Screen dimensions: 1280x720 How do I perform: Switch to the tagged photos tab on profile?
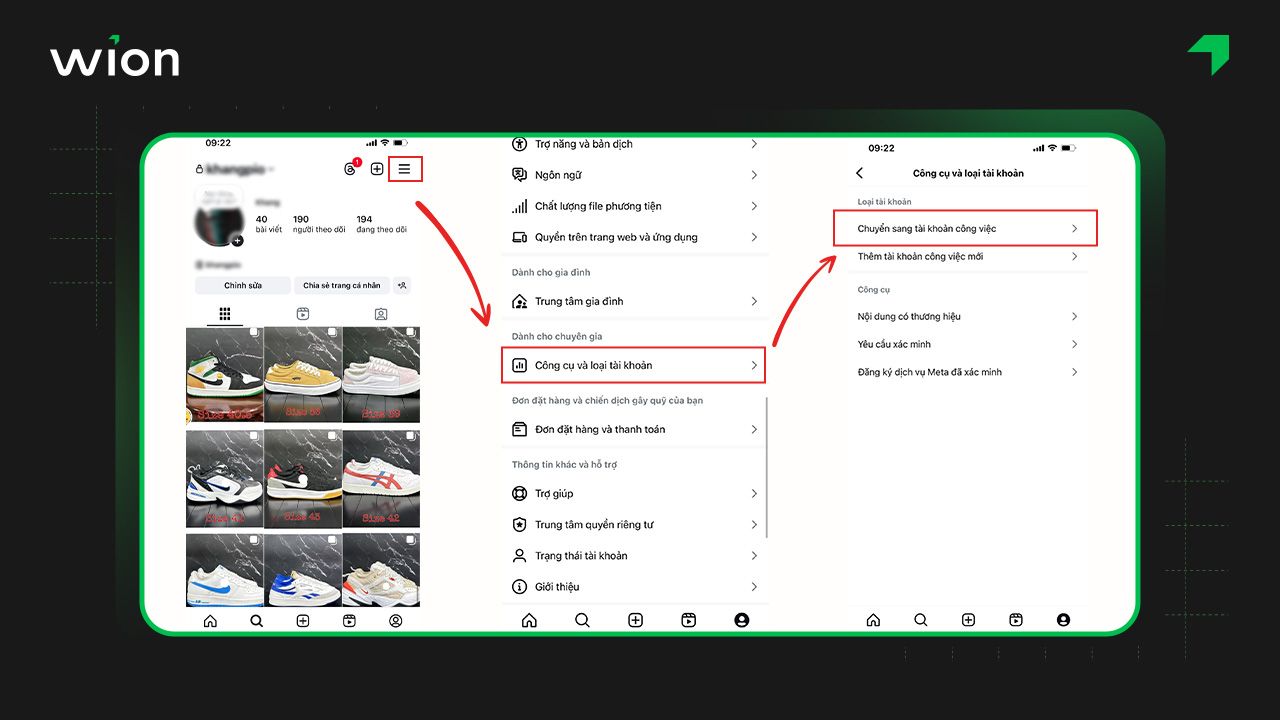point(381,314)
